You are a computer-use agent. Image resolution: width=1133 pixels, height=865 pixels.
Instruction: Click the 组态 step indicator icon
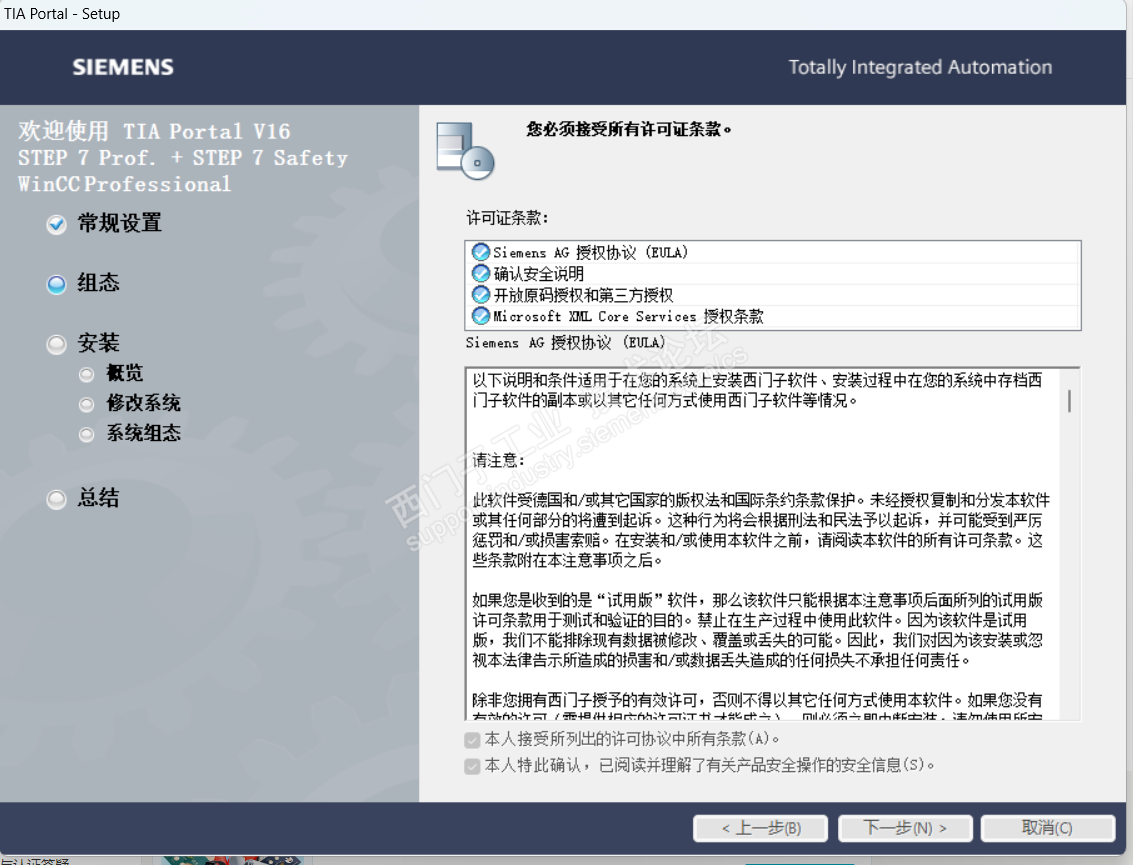click(56, 285)
